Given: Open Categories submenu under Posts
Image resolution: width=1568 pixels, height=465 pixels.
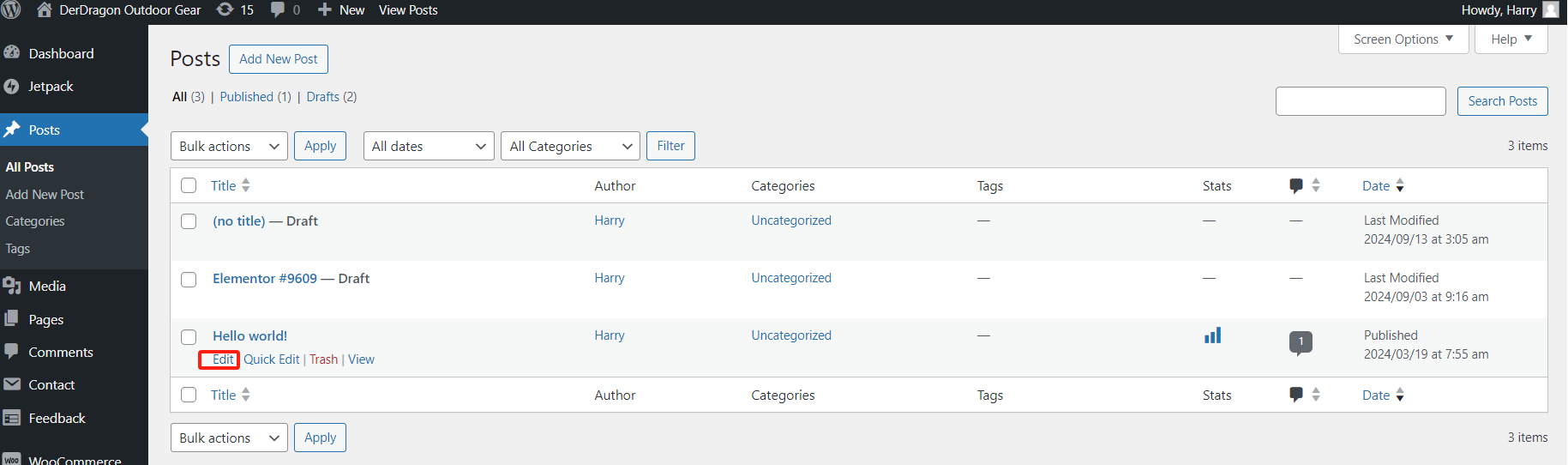Looking at the screenshot, I should (35, 221).
